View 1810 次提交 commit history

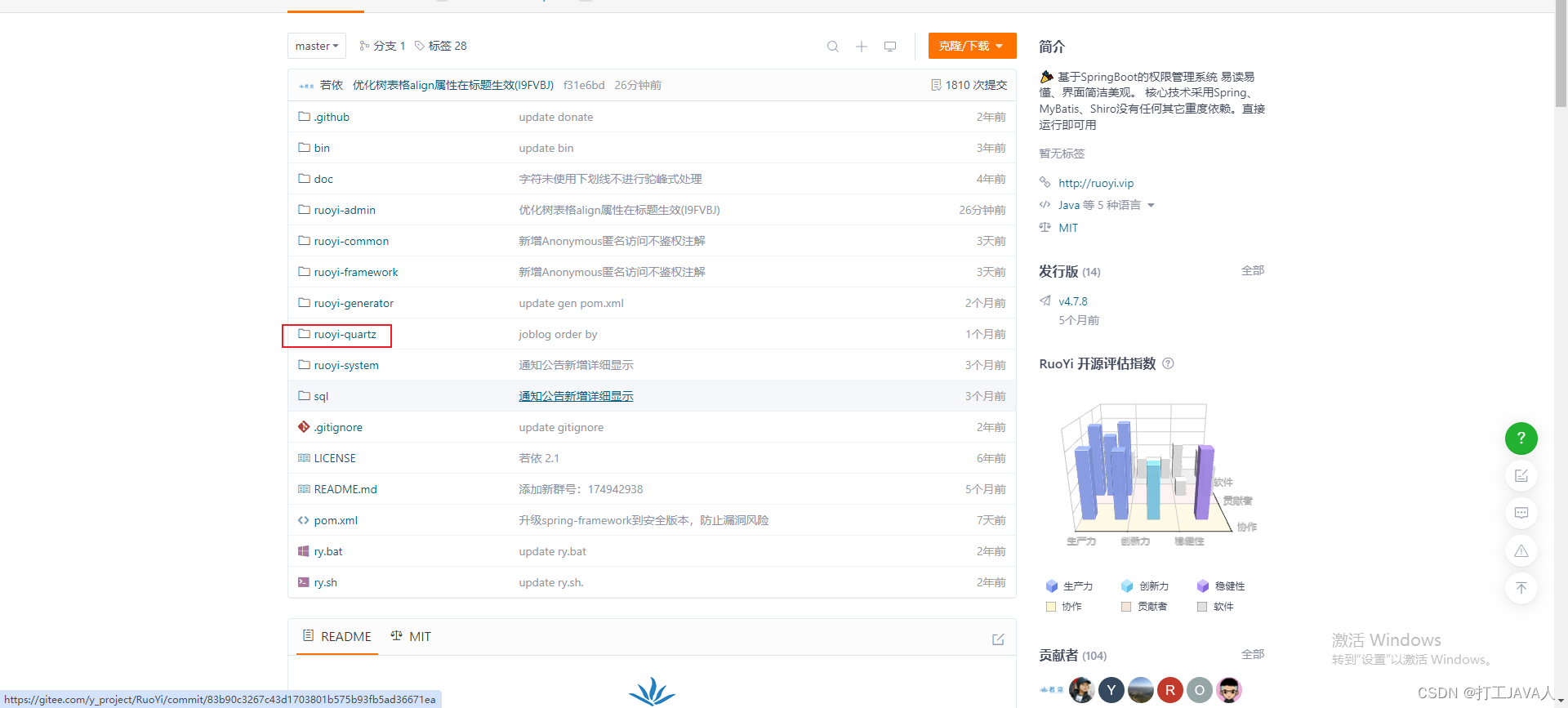pos(969,85)
